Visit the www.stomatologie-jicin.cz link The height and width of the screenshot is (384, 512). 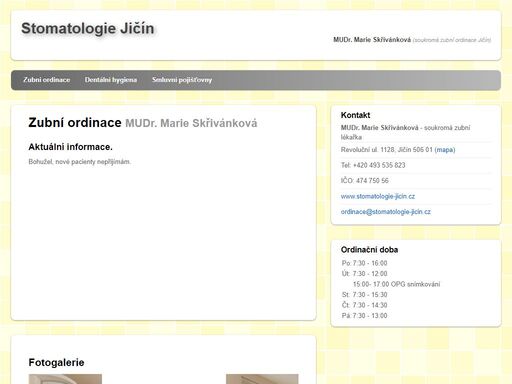378,196
